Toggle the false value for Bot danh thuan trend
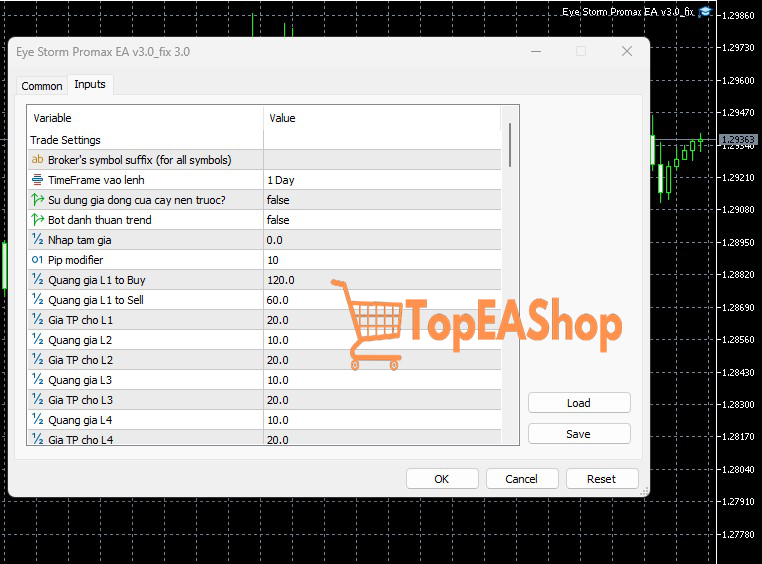762x564 pixels. tap(382, 220)
